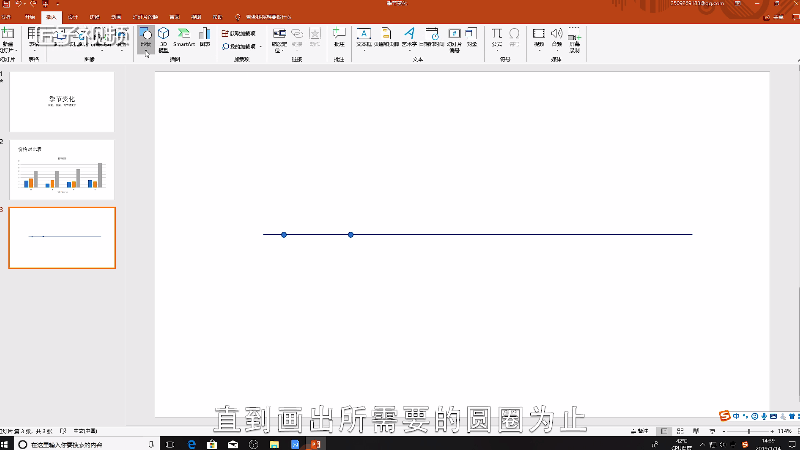Screen dimensions: 800x450
Task: Insert Date and Time
Action: pos(432,38)
